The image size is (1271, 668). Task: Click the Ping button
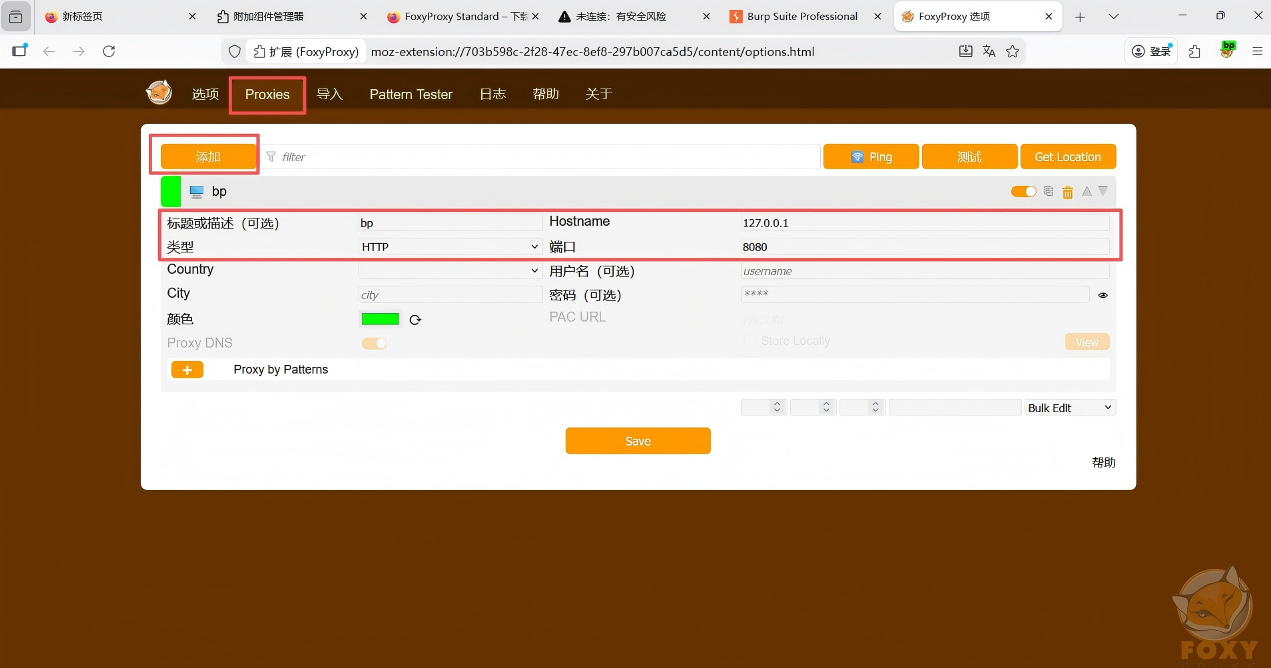[x=870, y=157]
